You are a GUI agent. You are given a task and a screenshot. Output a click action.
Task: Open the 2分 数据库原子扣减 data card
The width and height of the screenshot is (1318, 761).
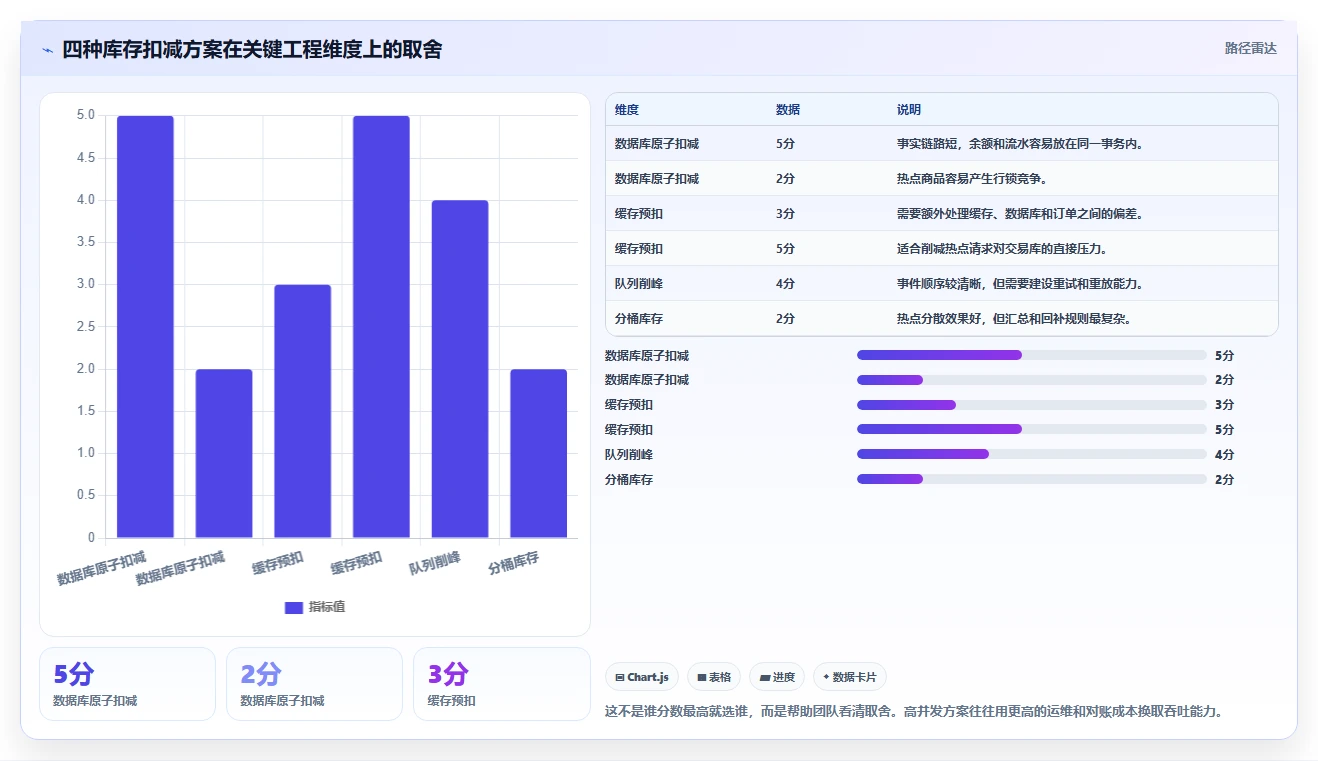tap(314, 684)
